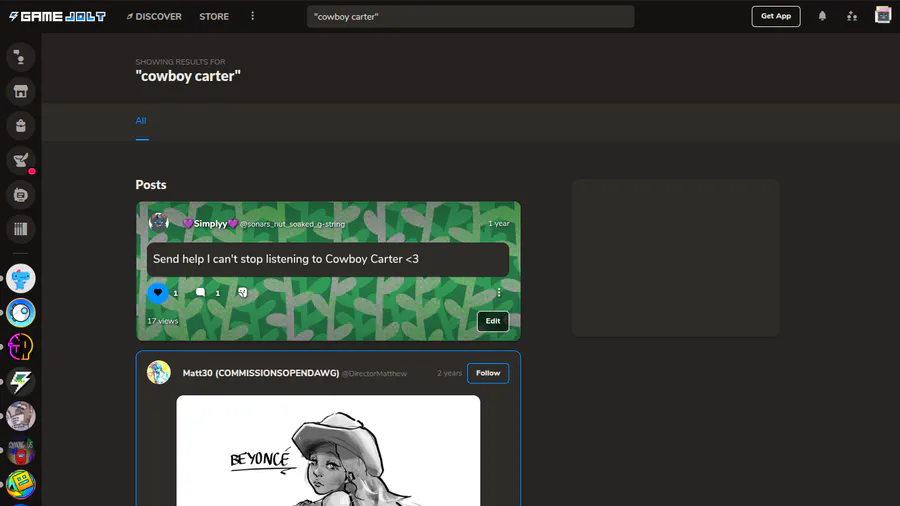Open the user avatar menu in top bar
The height and width of the screenshot is (506, 900).
pos(883,15)
